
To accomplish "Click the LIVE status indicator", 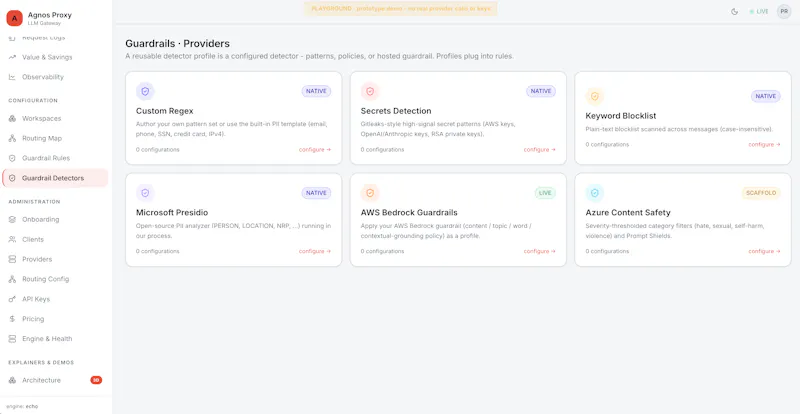I will 759,11.
